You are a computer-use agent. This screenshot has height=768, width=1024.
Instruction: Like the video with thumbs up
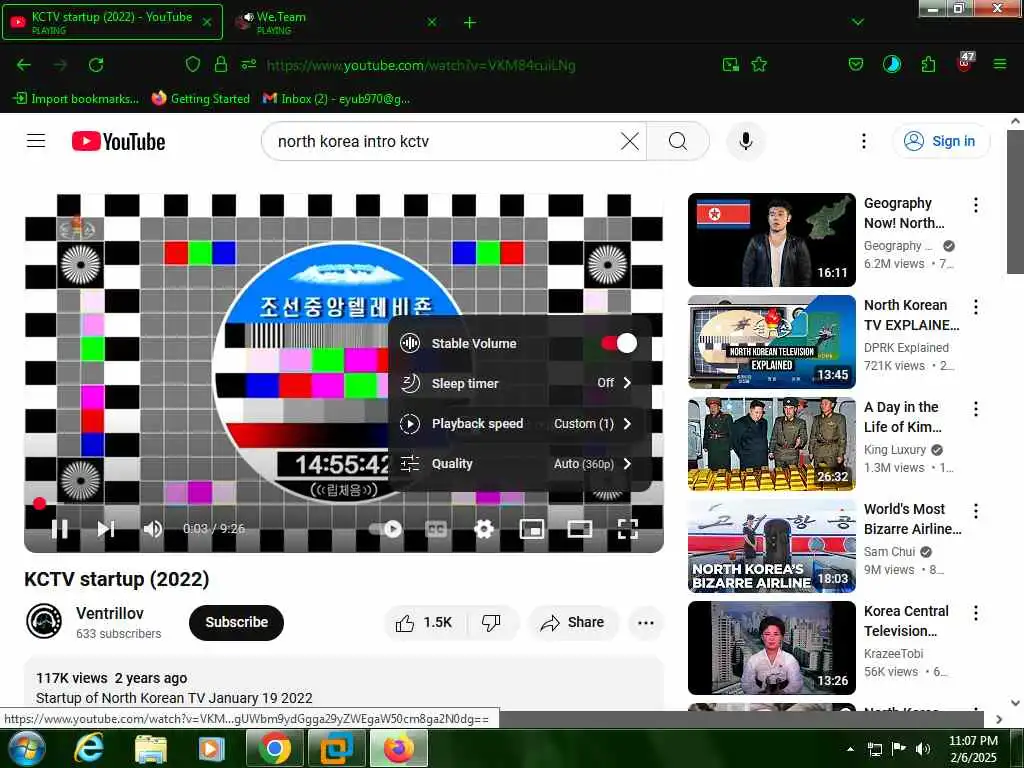tap(424, 622)
